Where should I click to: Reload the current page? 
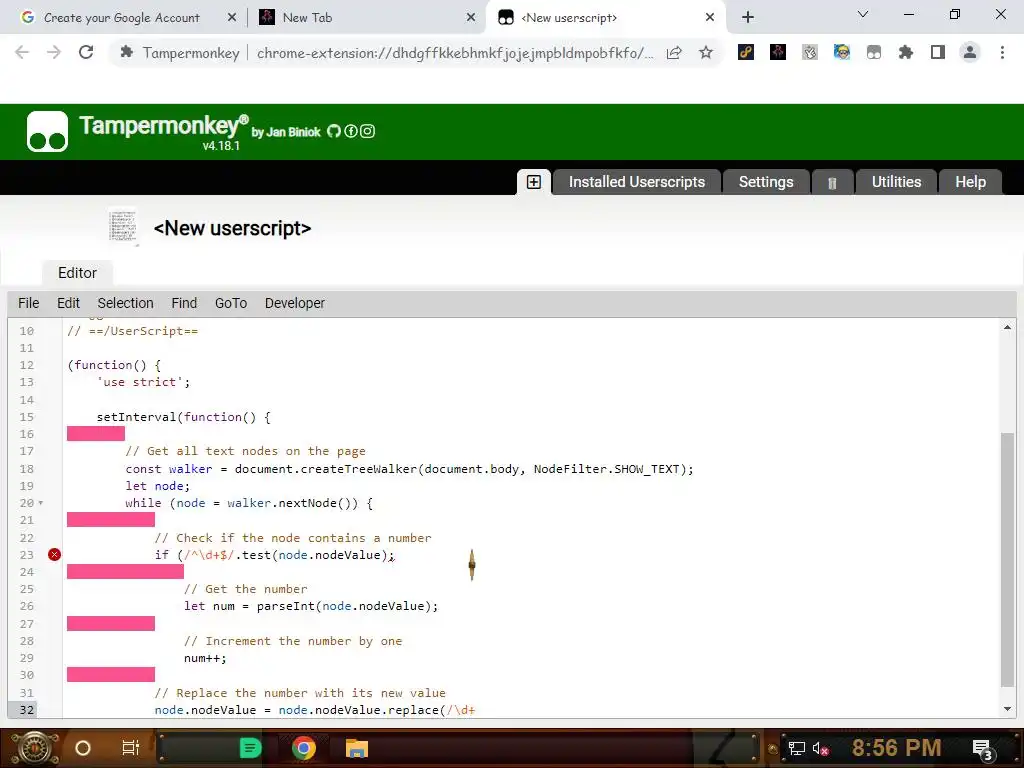click(x=86, y=52)
